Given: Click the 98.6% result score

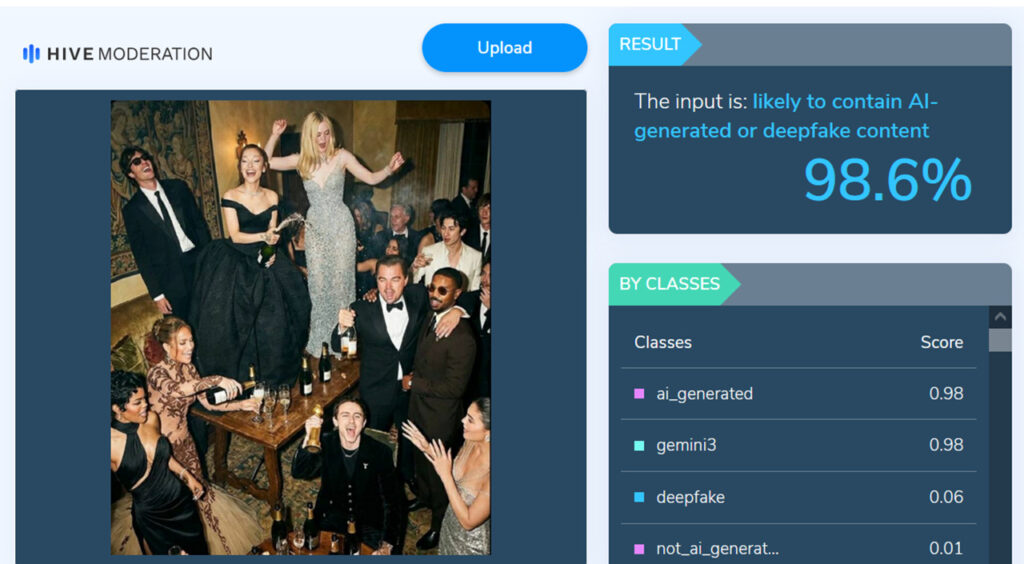Looking at the screenshot, I should [888, 180].
